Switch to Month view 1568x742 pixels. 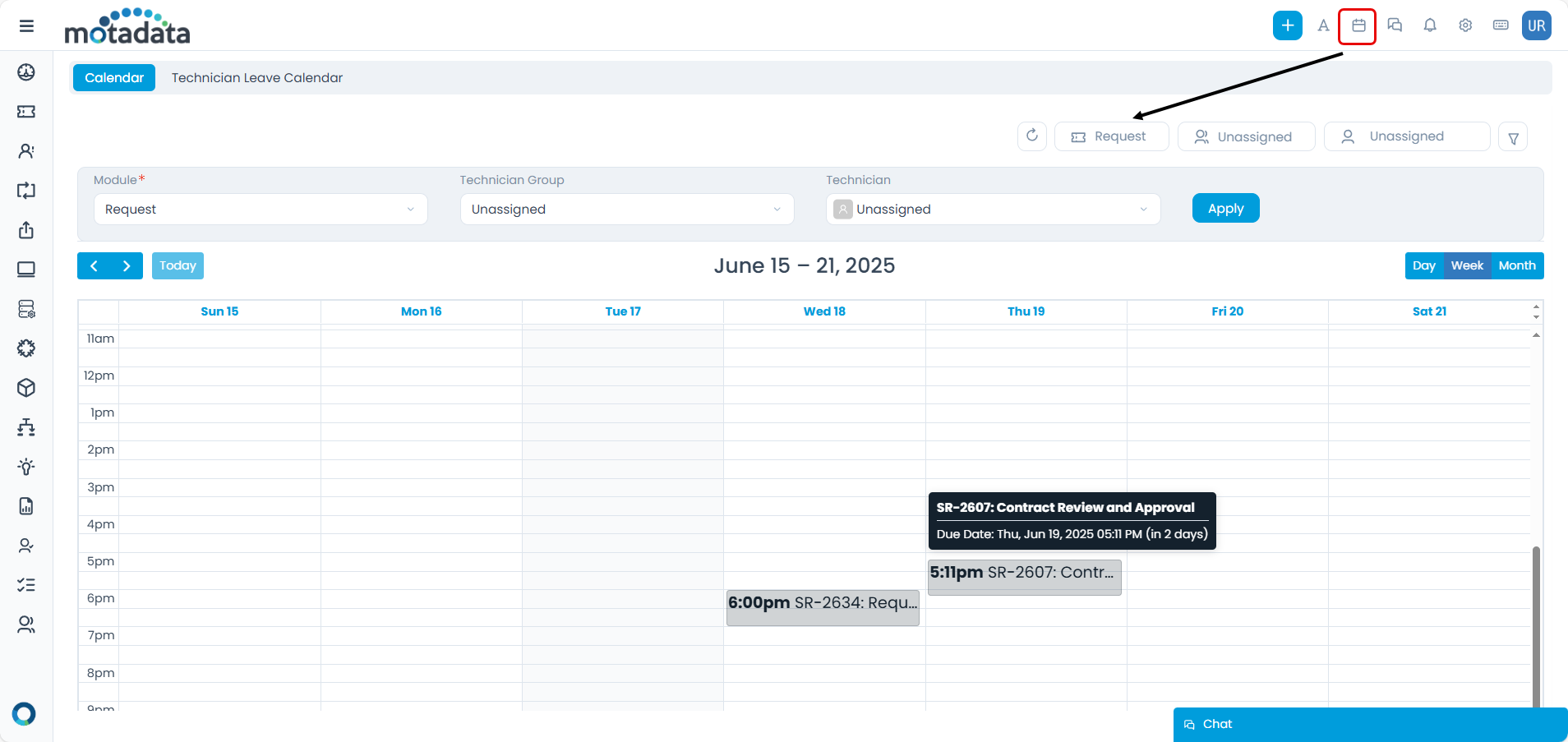[x=1516, y=265]
